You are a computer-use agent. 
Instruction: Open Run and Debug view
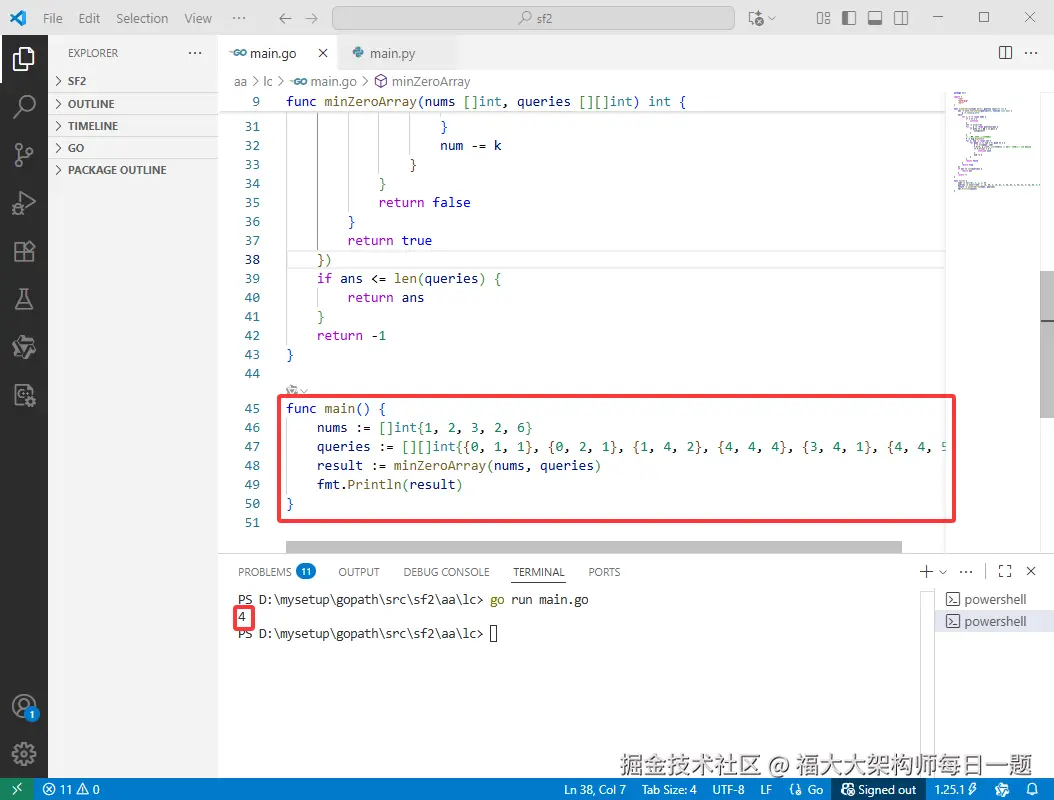pyautogui.click(x=24, y=203)
